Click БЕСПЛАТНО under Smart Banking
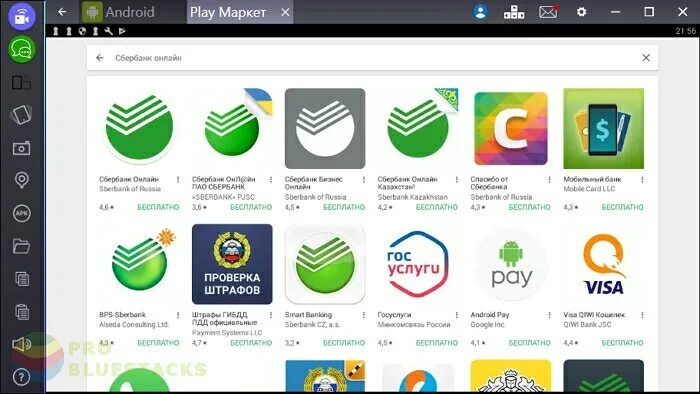This screenshot has width=700, height=394. click(344, 343)
